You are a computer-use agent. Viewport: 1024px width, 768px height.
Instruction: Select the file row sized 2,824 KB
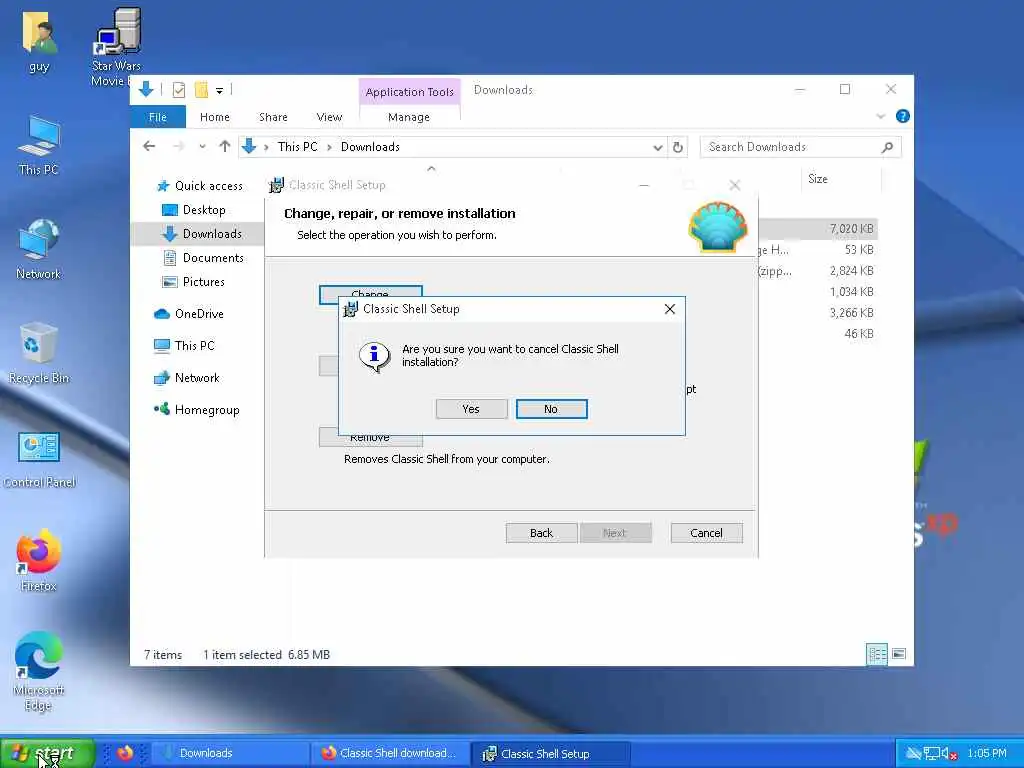click(x=818, y=270)
